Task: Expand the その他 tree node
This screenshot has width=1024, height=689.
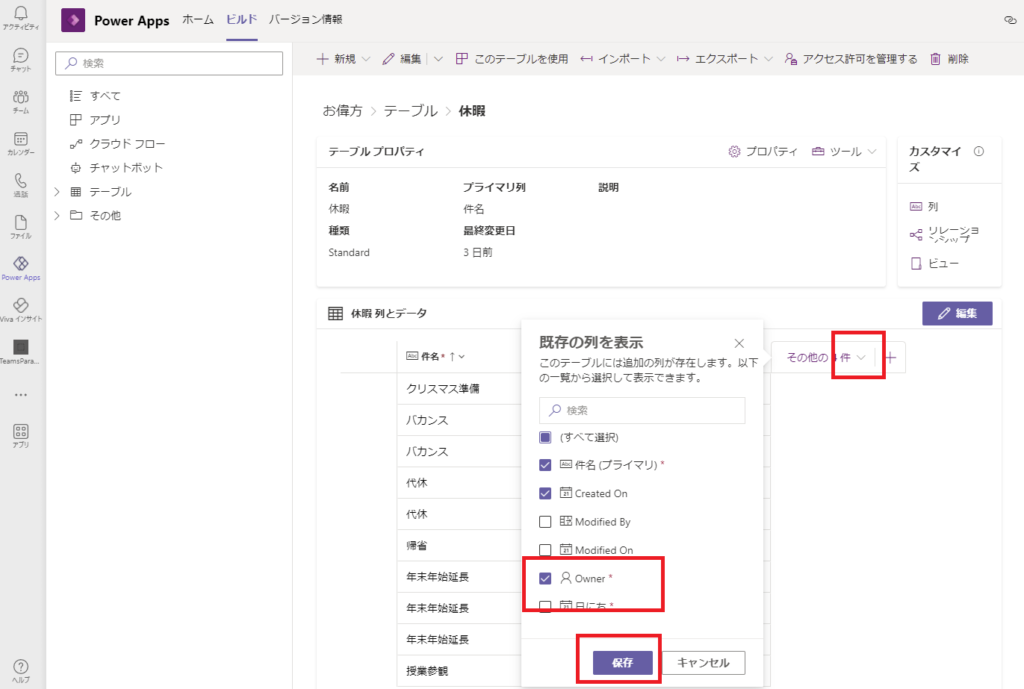Action: (x=57, y=216)
